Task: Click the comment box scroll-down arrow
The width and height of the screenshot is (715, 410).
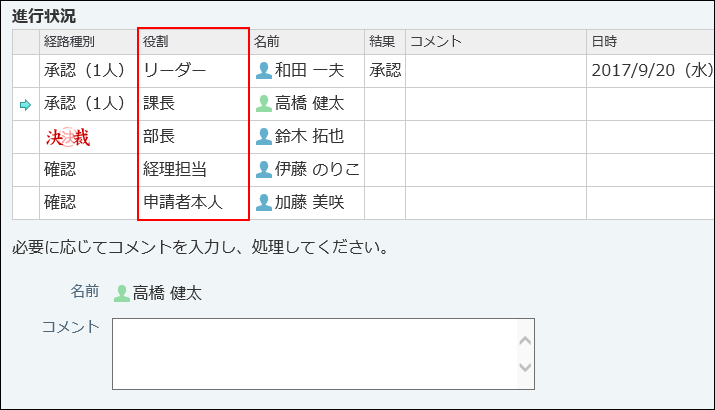Action: click(524, 368)
